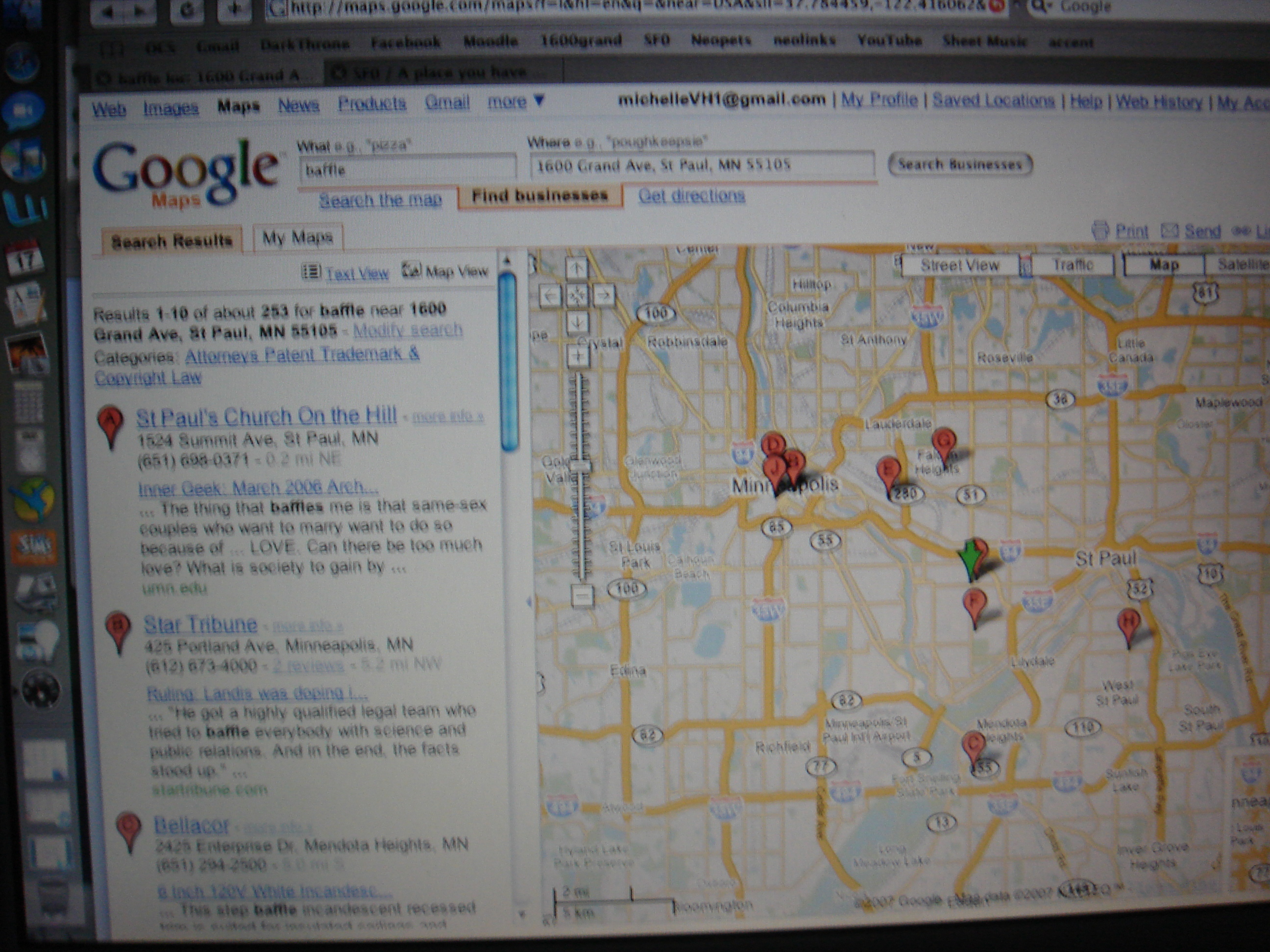The width and height of the screenshot is (1270, 952).
Task: Click the pan down arrow on map
Action: (578, 323)
